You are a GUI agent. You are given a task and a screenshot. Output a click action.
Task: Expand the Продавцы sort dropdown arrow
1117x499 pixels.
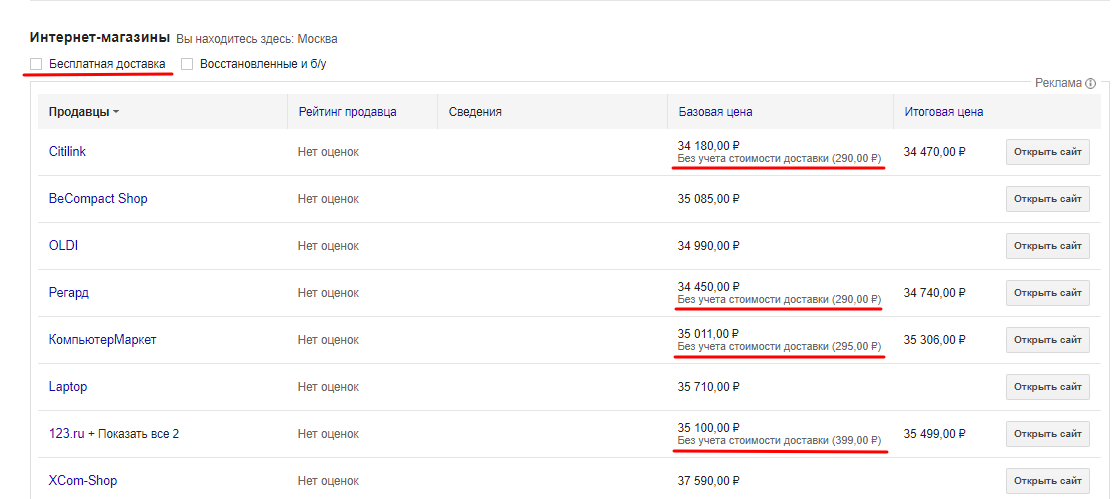115,112
